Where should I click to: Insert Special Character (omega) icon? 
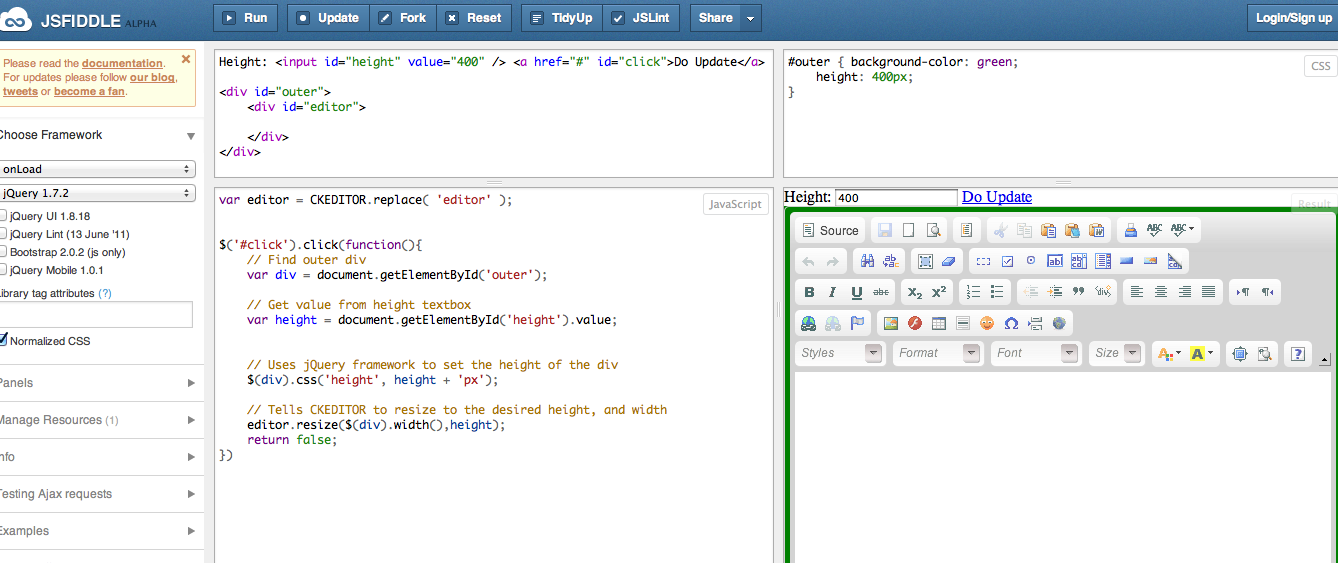[1011, 323]
